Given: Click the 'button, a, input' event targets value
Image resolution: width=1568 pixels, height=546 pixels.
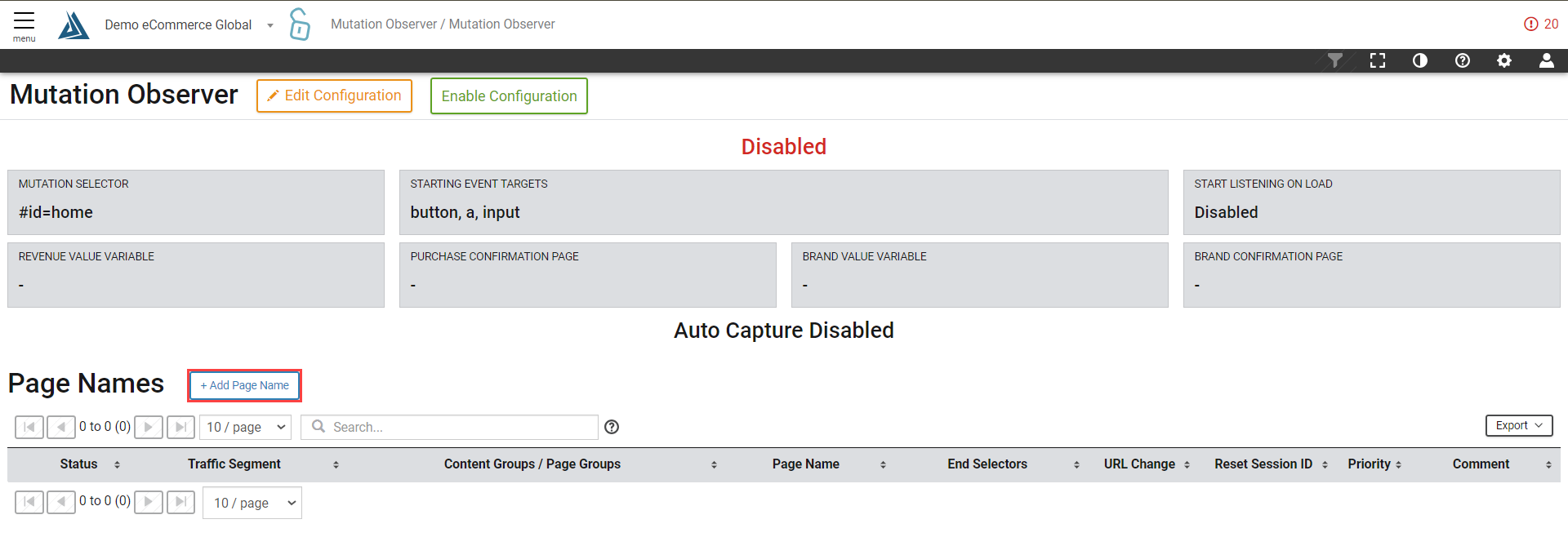Looking at the screenshot, I should click(x=465, y=212).
